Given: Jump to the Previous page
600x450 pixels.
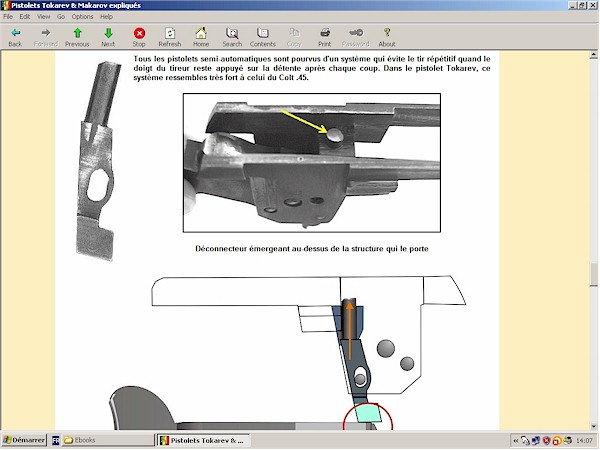Looking at the screenshot, I should coord(77,37).
